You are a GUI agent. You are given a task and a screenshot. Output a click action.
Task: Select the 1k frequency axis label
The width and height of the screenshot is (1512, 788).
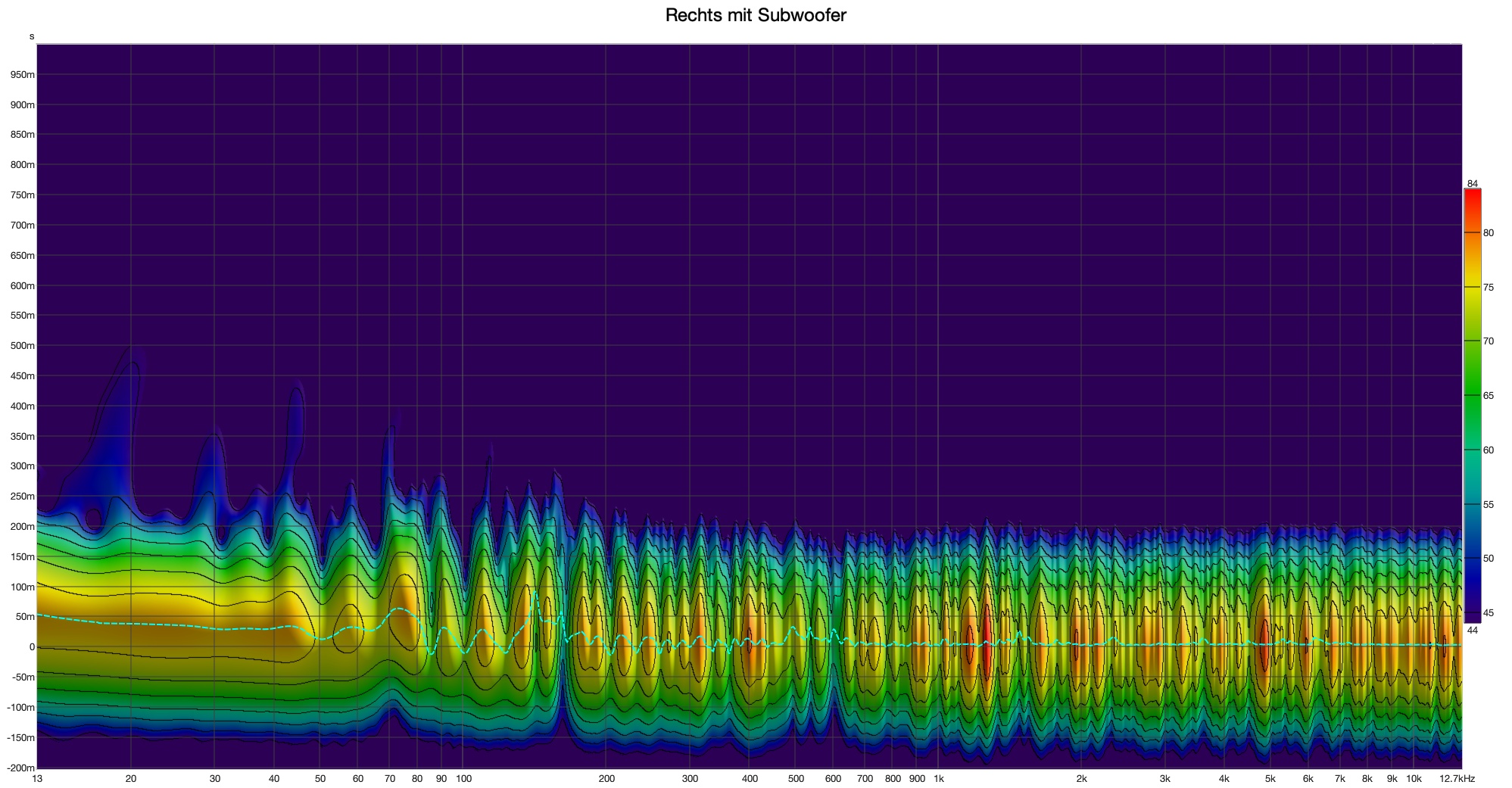coord(938,779)
